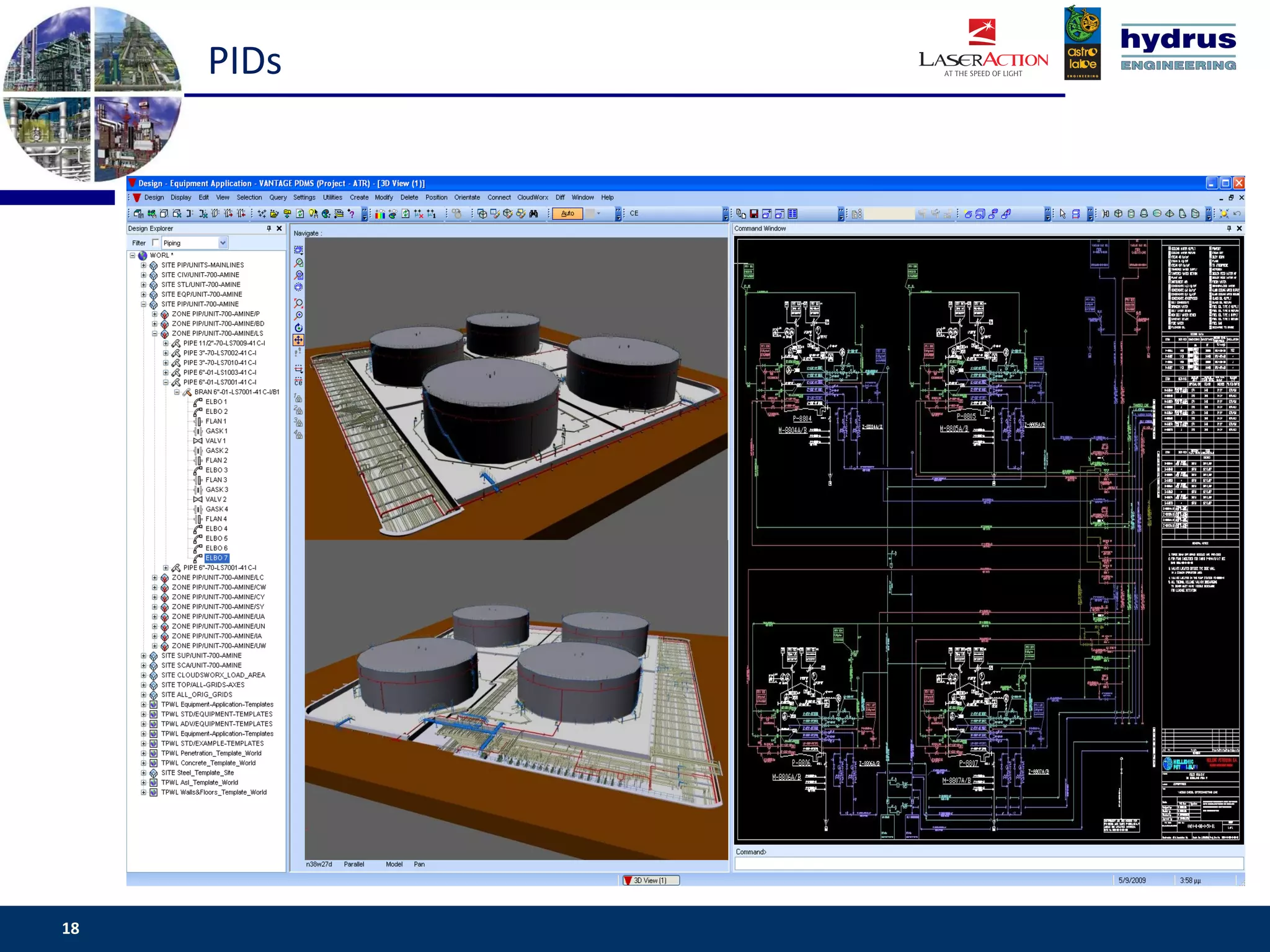Click the Zoom In magnifier tool
The width and height of the screenshot is (1270, 952).
[x=298, y=315]
